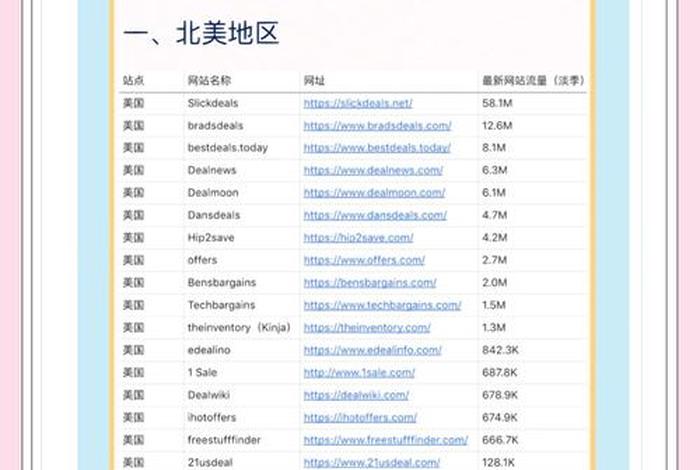This screenshot has width=700, height=470.
Task: Click the 4.7M traffic value
Action: point(494,215)
